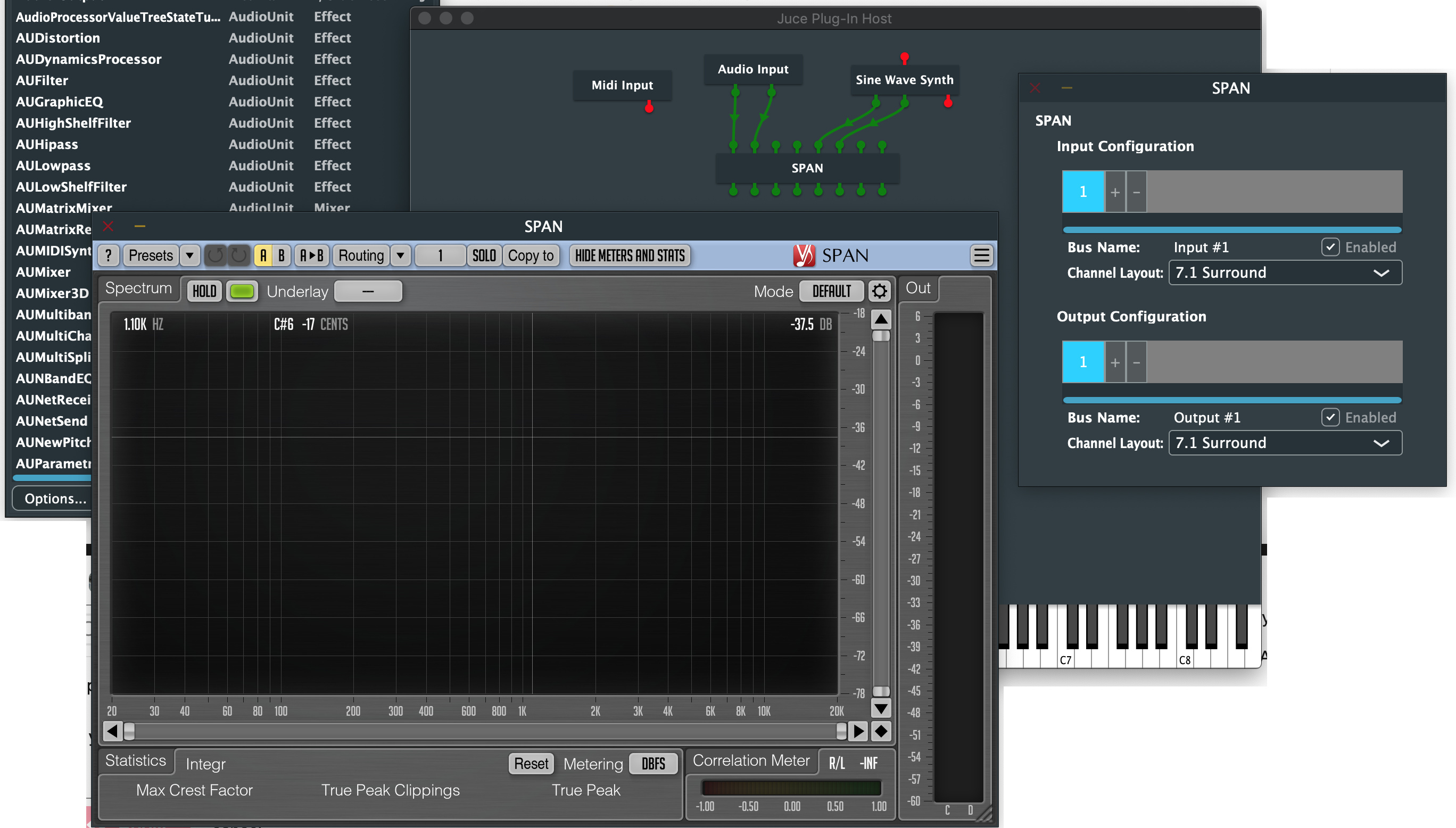The width and height of the screenshot is (1456, 828).
Task: Click the plus icon in Input Configuration
Action: click(1115, 192)
